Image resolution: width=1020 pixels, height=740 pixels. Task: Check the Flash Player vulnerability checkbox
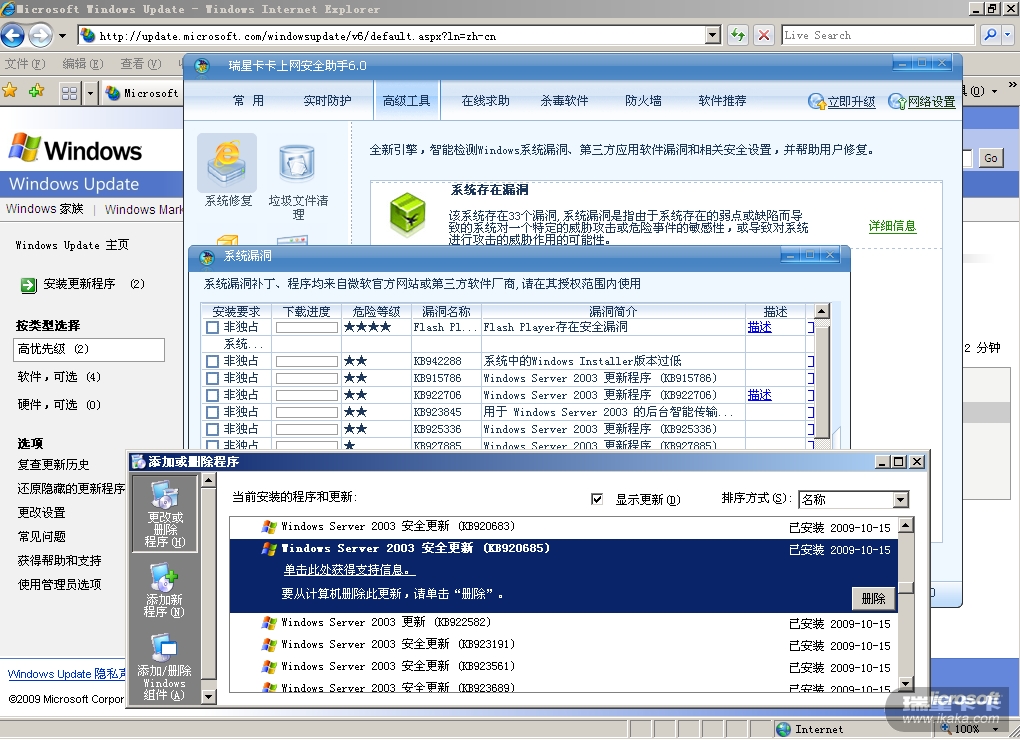pyautogui.click(x=212, y=327)
